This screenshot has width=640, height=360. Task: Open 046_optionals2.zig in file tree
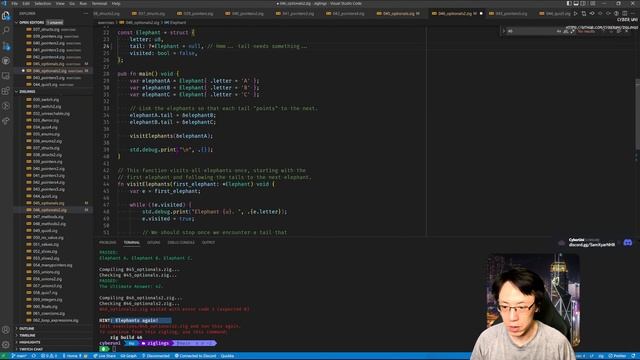click(53, 210)
